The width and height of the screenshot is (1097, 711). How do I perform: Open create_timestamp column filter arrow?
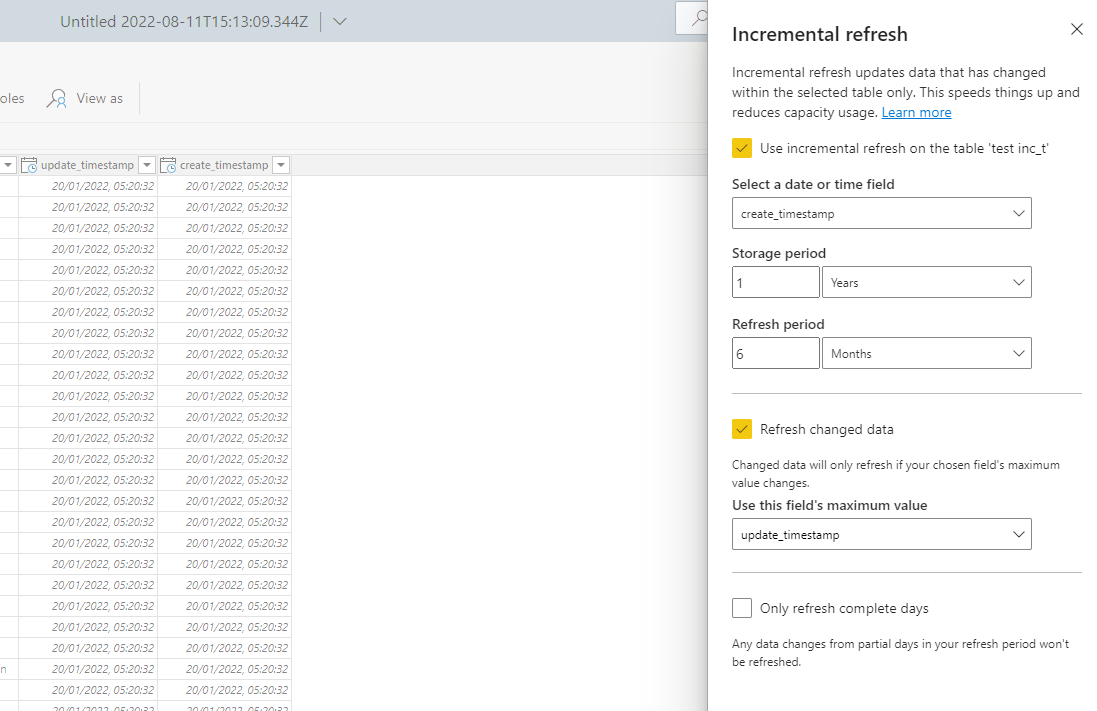pyautogui.click(x=281, y=165)
